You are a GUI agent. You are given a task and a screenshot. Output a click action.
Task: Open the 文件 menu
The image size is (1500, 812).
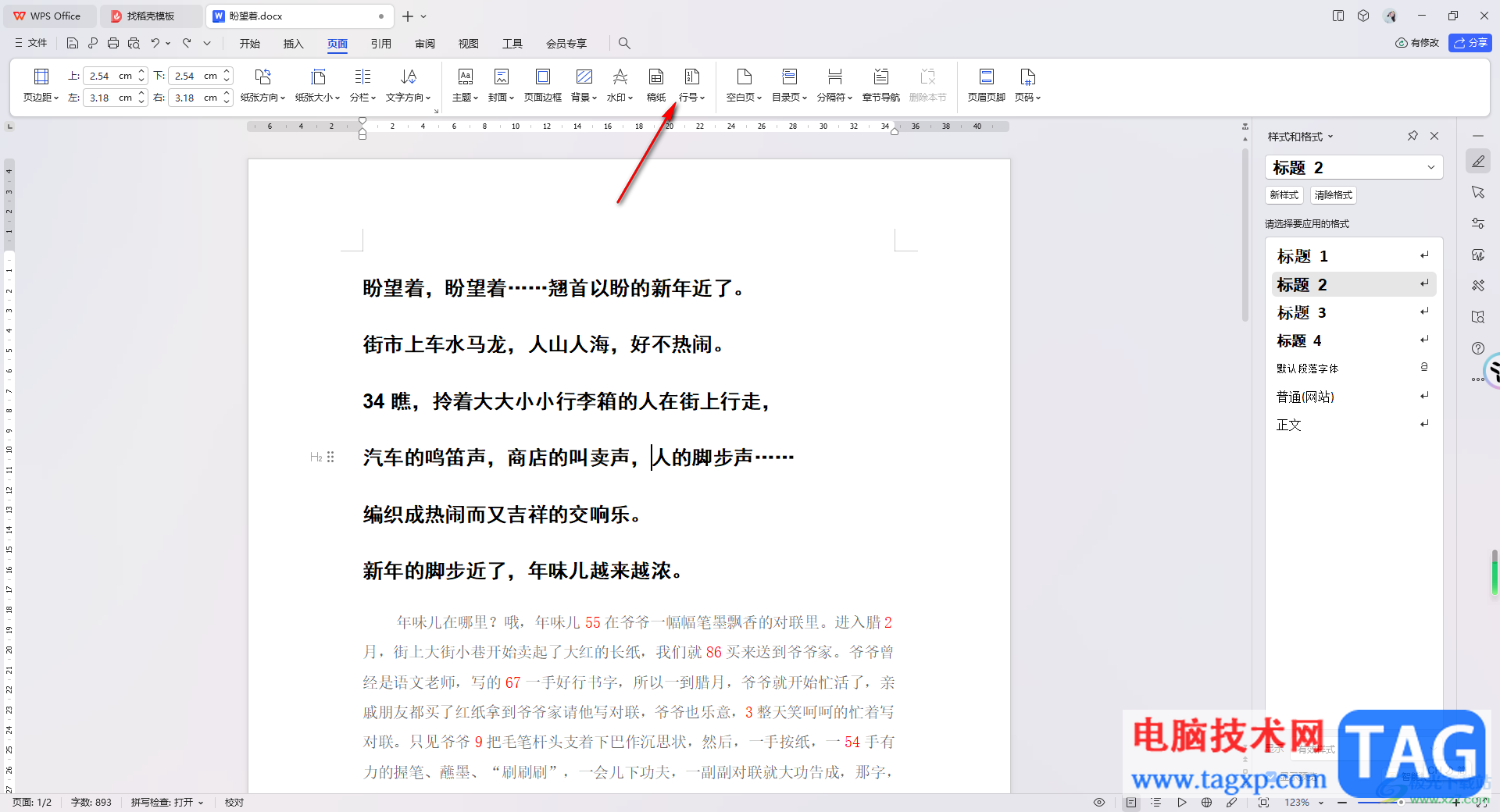point(31,43)
